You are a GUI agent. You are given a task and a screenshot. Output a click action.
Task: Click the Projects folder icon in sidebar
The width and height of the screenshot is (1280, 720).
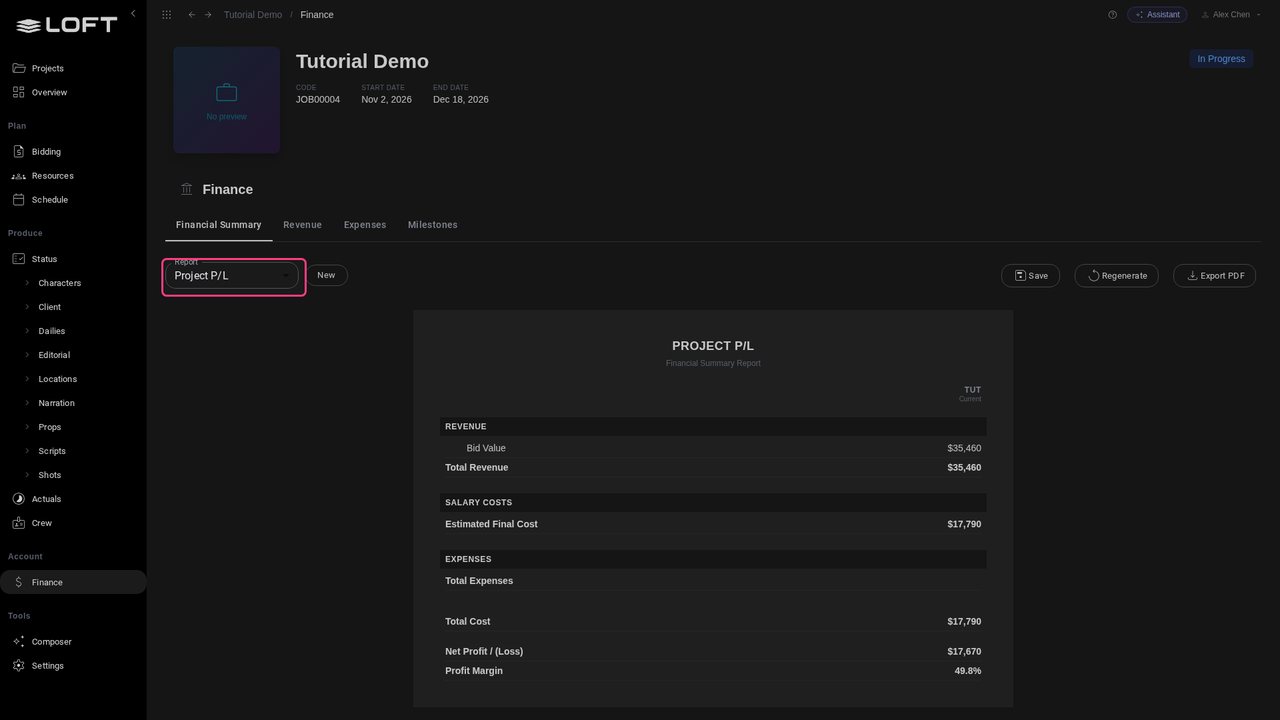pyautogui.click(x=18, y=68)
